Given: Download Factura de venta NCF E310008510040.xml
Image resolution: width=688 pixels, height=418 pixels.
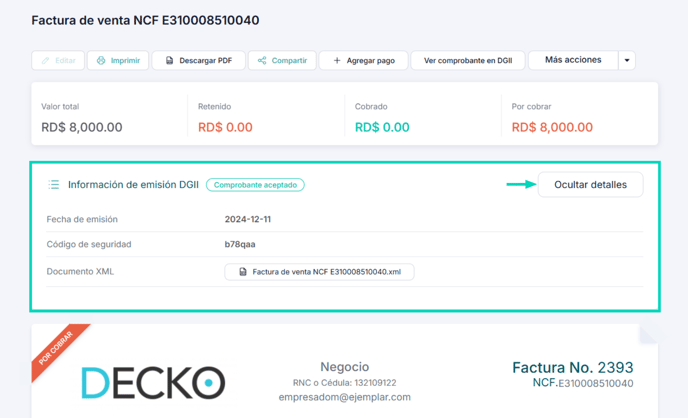Looking at the screenshot, I should [319, 272].
